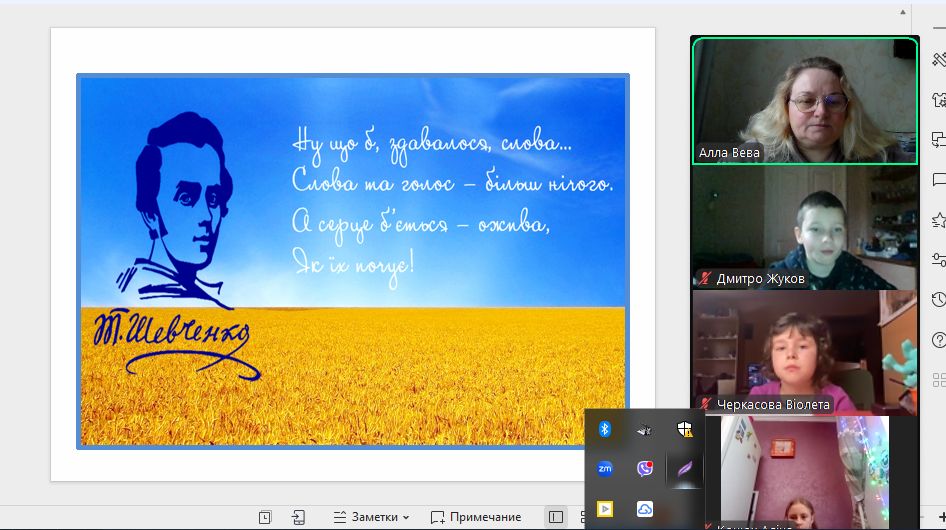Select Дмитро Жуков video thumbnail
The width and height of the screenshot is (946, 530).
point(804,227)
